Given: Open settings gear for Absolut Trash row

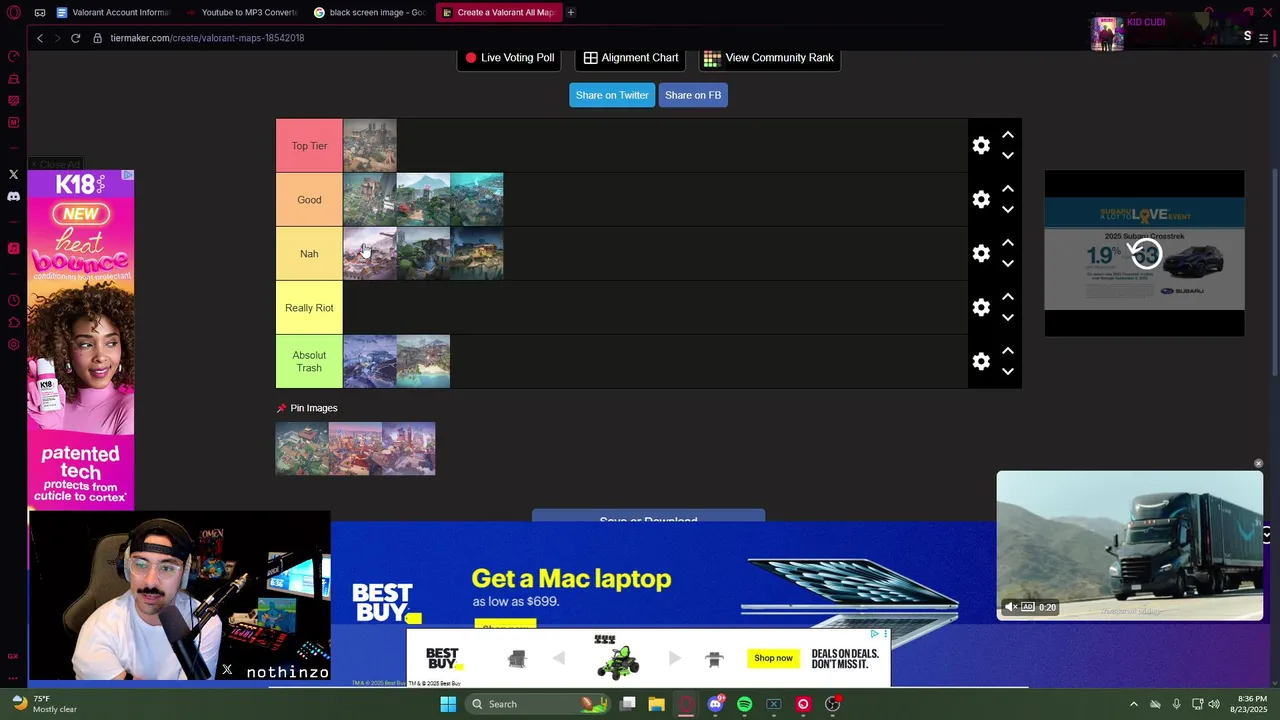Looking at the screenshot, I should [x=981, y=362].
